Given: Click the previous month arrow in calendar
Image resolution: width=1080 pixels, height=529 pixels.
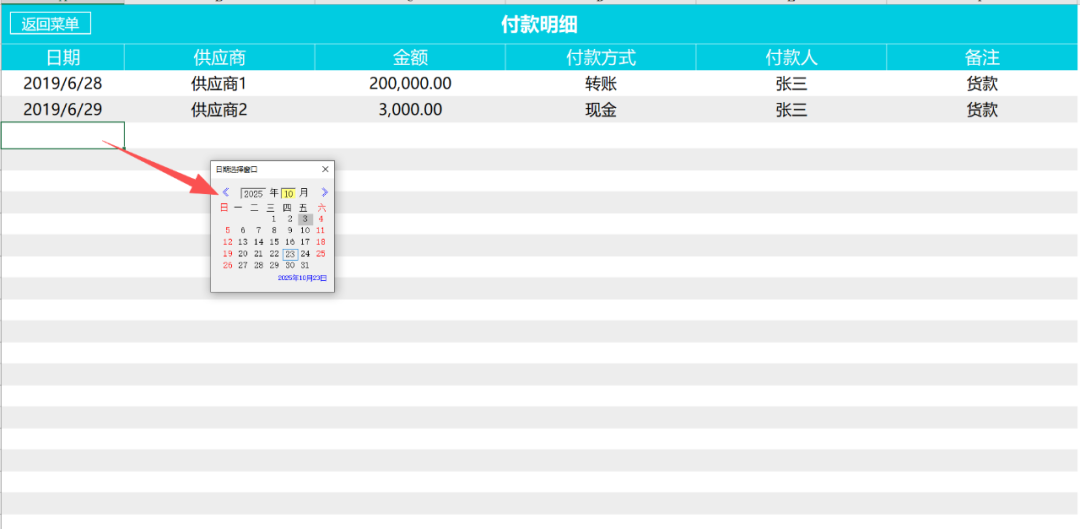Looking at the screenshot, I should [x=225, y=193].
